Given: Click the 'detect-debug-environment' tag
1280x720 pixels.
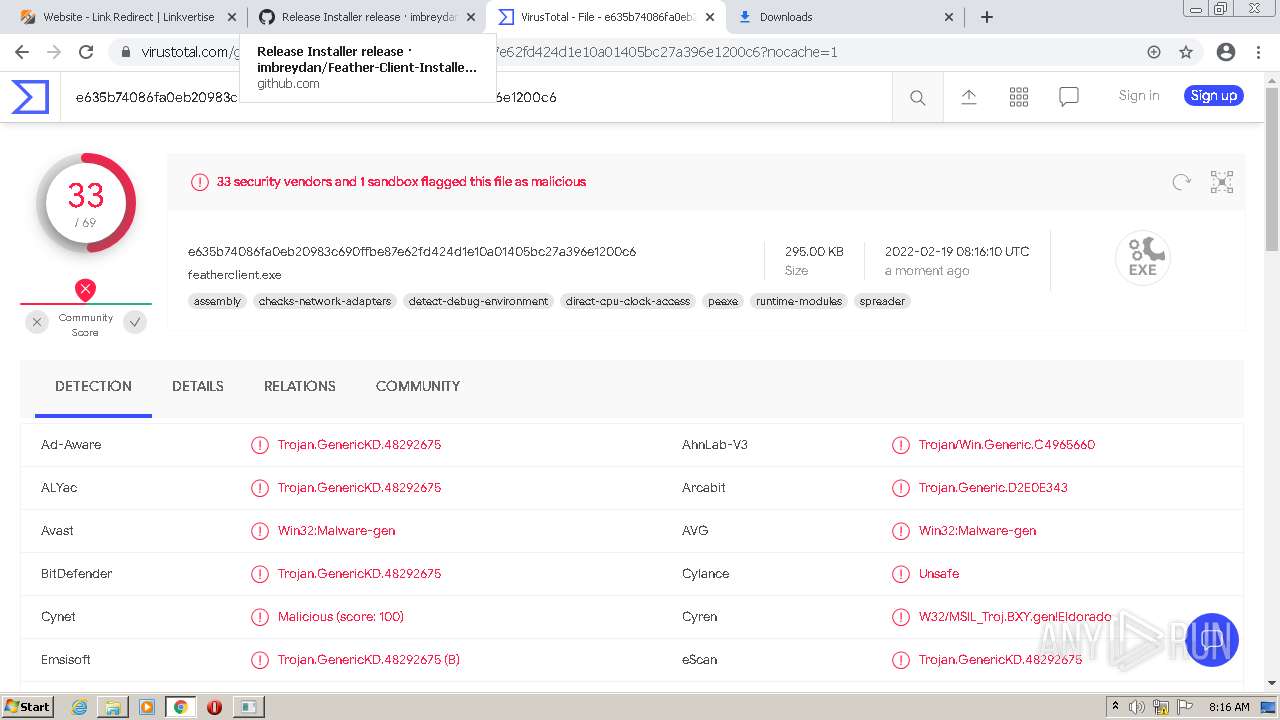Looking at the screenshot, I should pos(478,301).
